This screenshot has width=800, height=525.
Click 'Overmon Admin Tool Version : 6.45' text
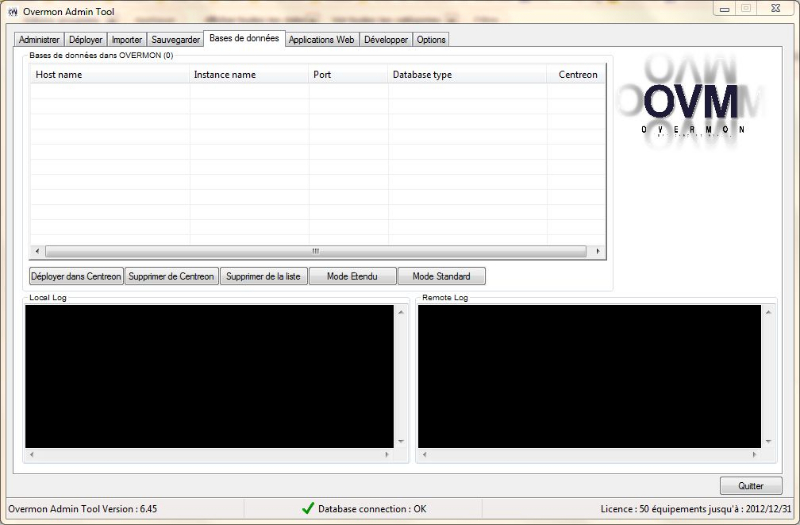[83, 509]
